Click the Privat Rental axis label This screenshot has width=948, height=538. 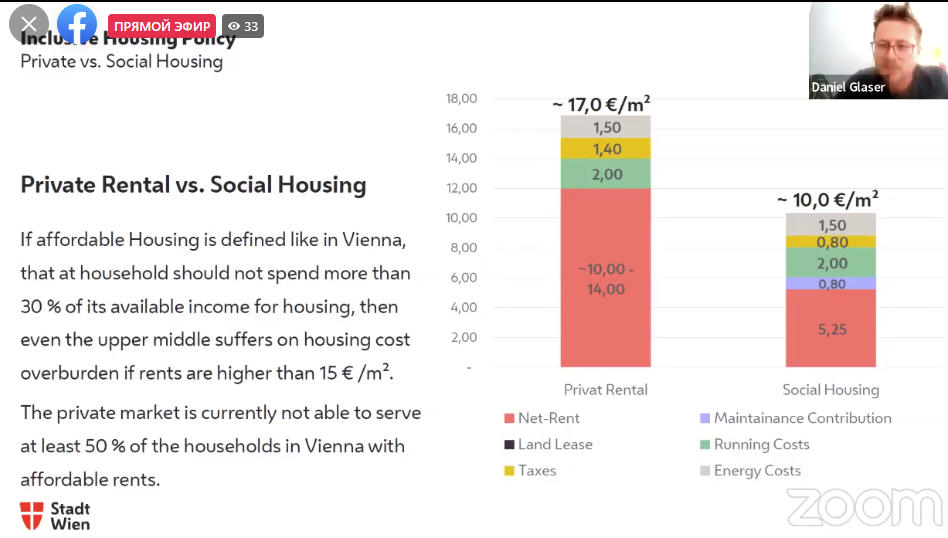(x=606, y=390)
